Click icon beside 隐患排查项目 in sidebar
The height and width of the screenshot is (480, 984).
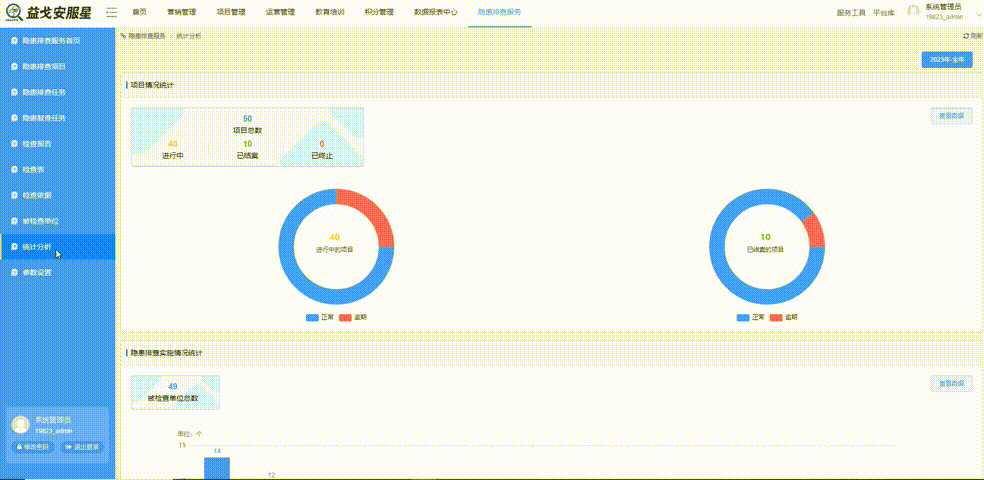[14, 67]
